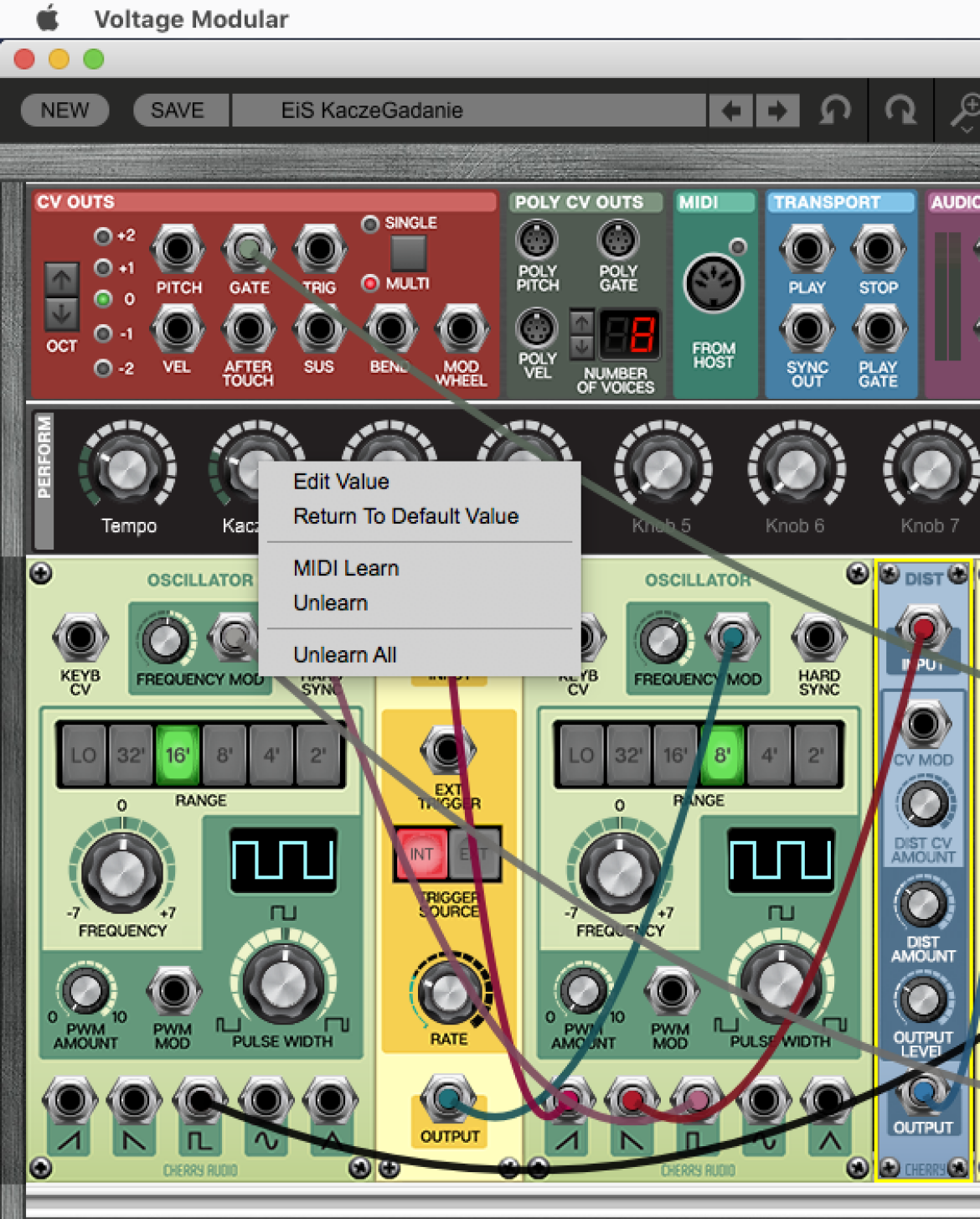Adjust the DIST AMOUNT knob
Viewport: 980px width, 1219px height.
point(923,905)
